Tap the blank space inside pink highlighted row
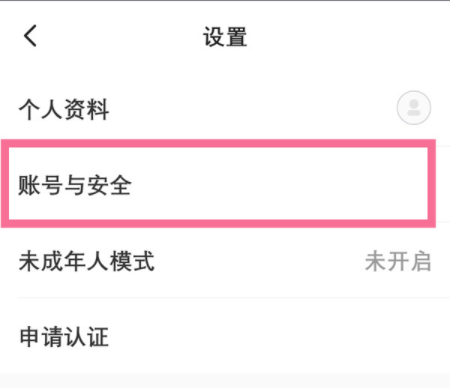Viewport: 458px width, 391px height. coord(279,184)
